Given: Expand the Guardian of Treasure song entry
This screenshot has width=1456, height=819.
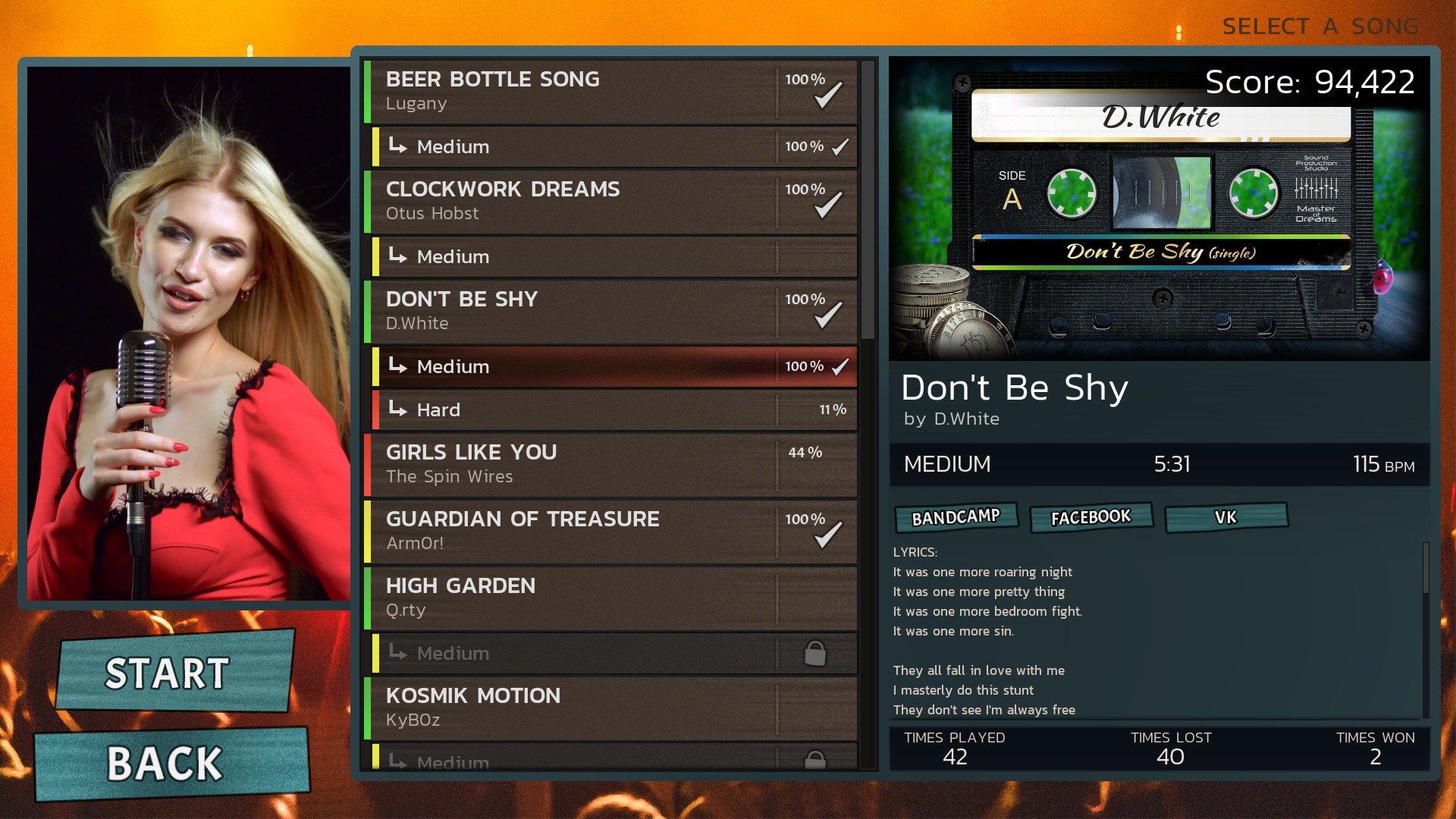Looking at the screenshot, I should [x=613, y=530].
